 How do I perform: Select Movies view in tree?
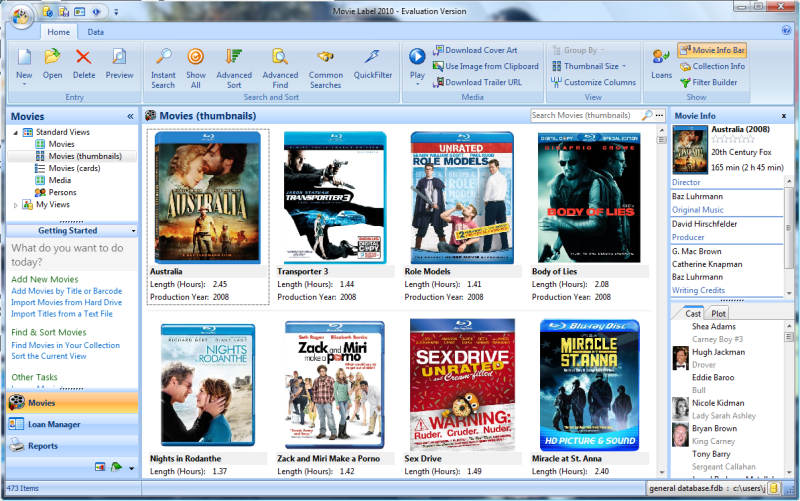pyautogui.click(x=61, y=144)
